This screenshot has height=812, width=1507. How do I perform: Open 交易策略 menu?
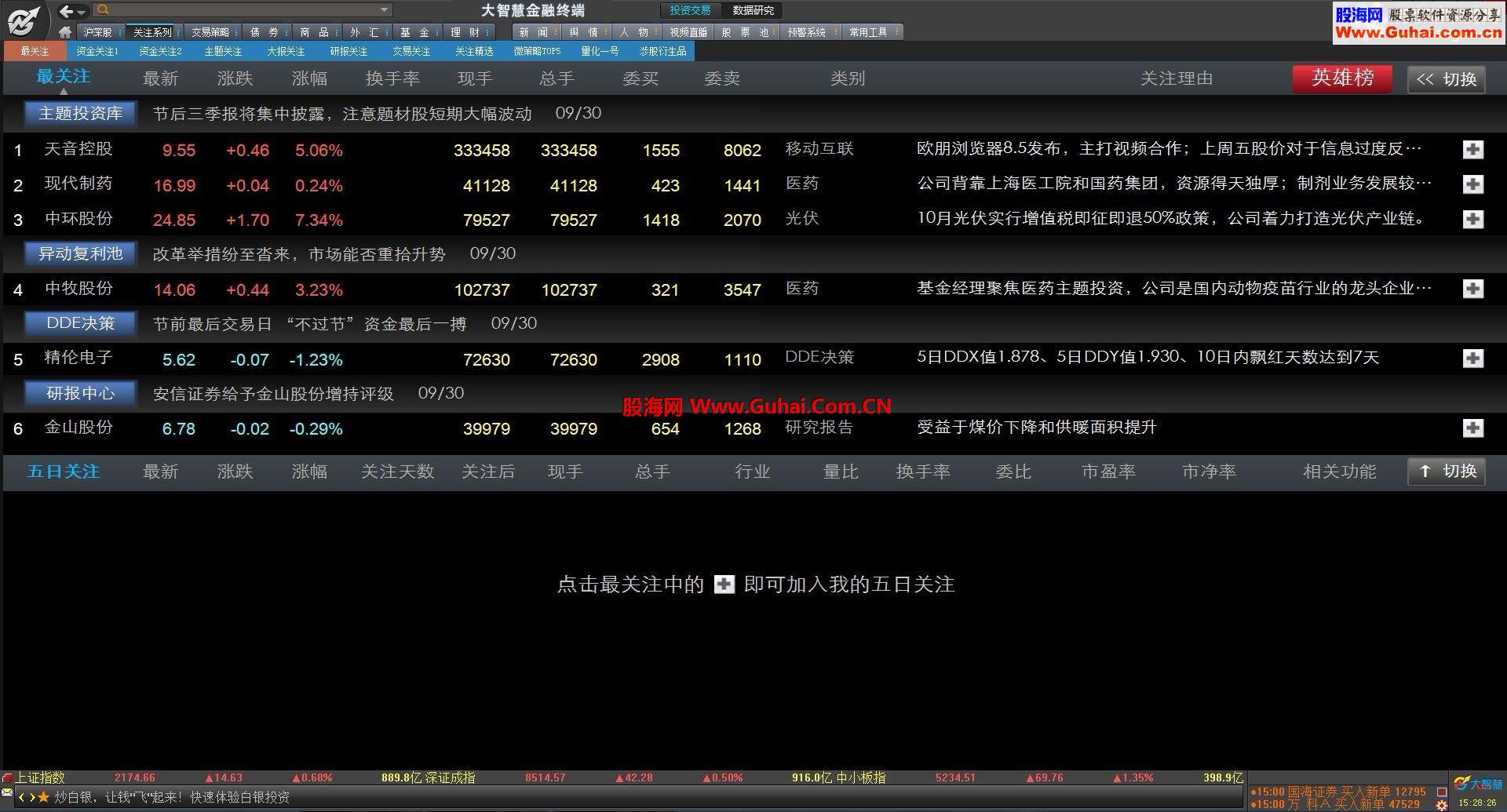pos(212,32)
